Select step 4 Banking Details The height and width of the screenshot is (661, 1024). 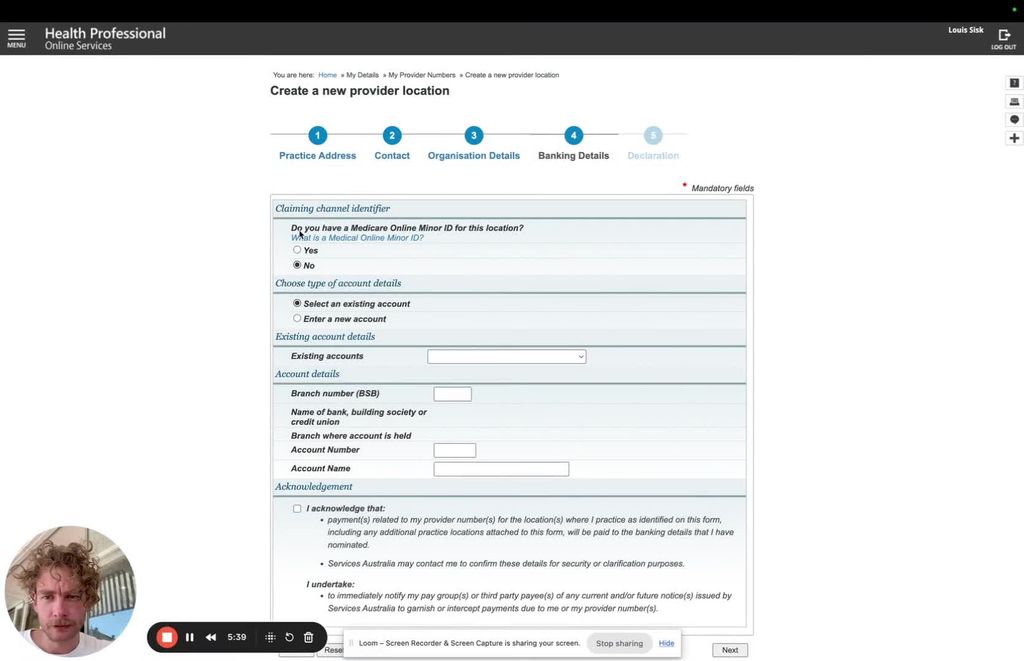(573, 144)
